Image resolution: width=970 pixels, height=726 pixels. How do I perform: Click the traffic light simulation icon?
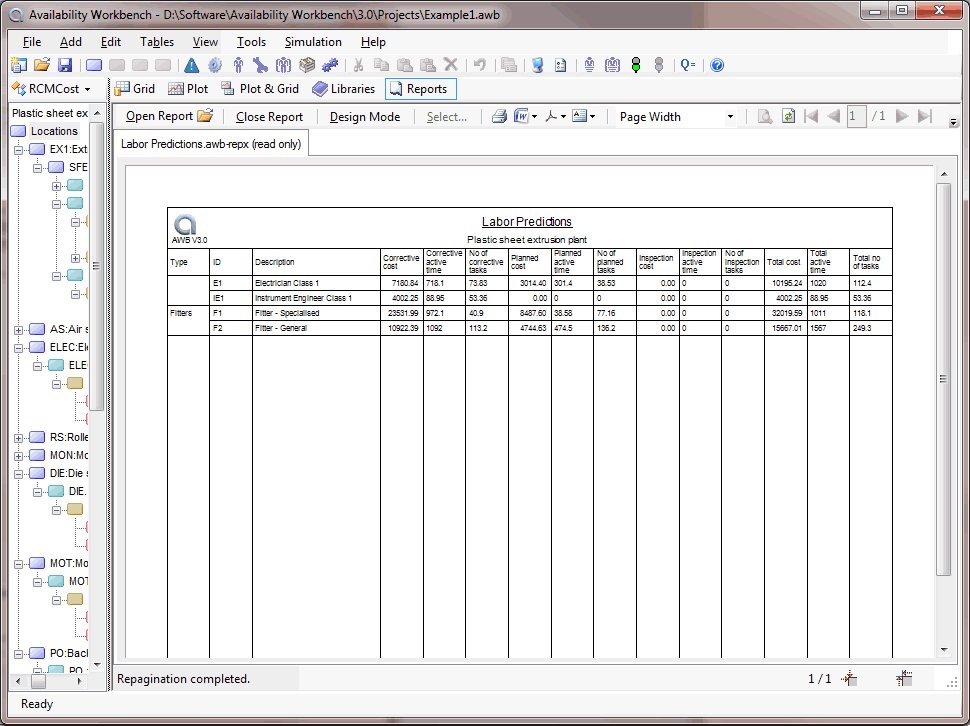[x=635, y=65]
